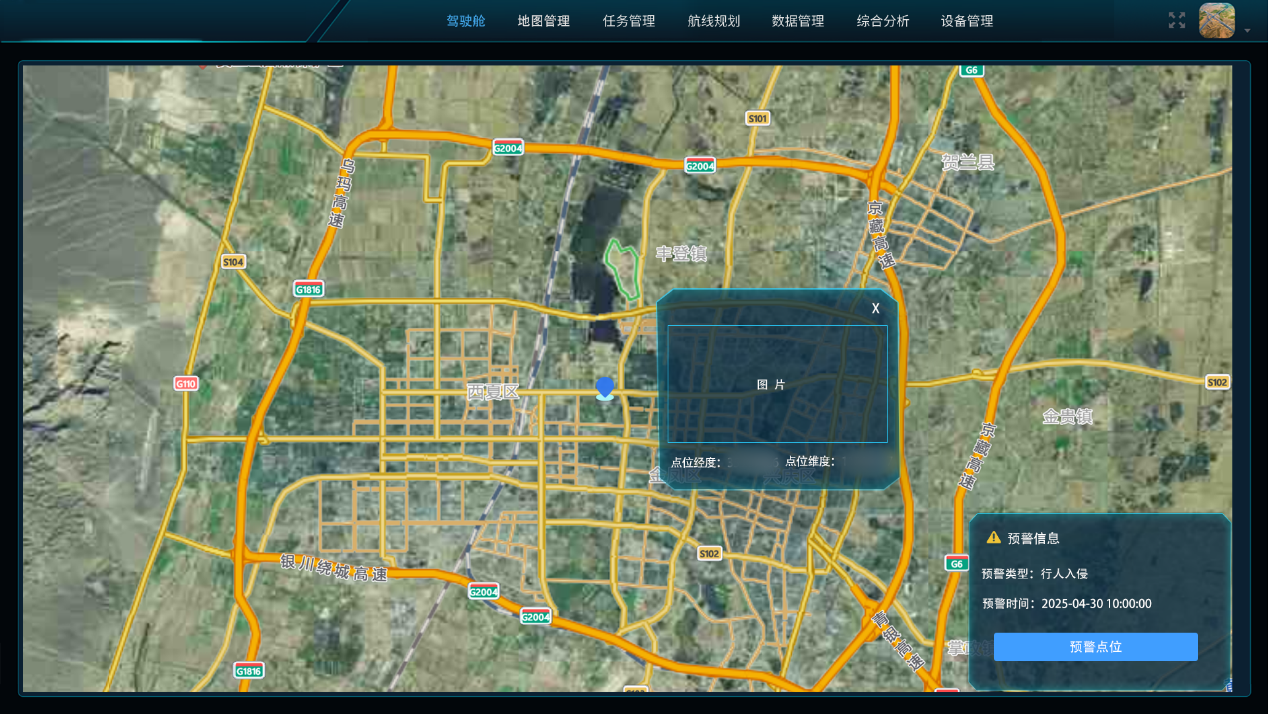Open the 驾驶舱 navigation tab
Image resolution: width=1268 pixels, height=714 pixels.
[x=466, y=21]
